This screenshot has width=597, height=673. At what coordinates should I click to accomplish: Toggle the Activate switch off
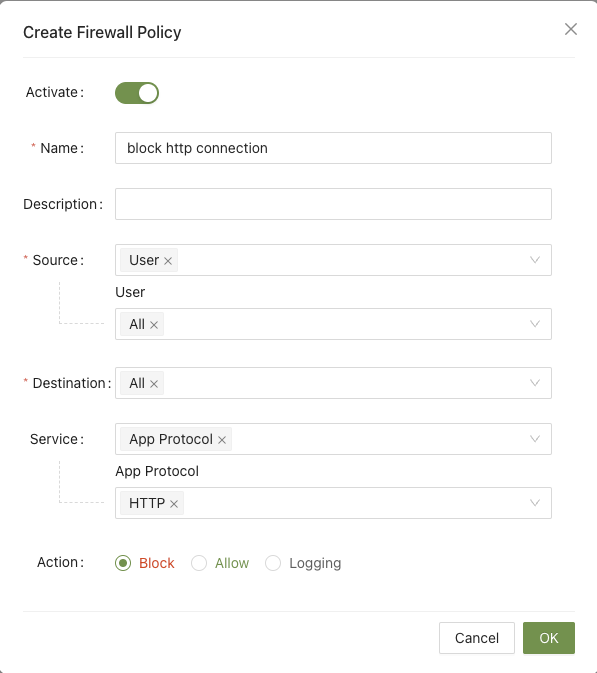coord(137,93)
